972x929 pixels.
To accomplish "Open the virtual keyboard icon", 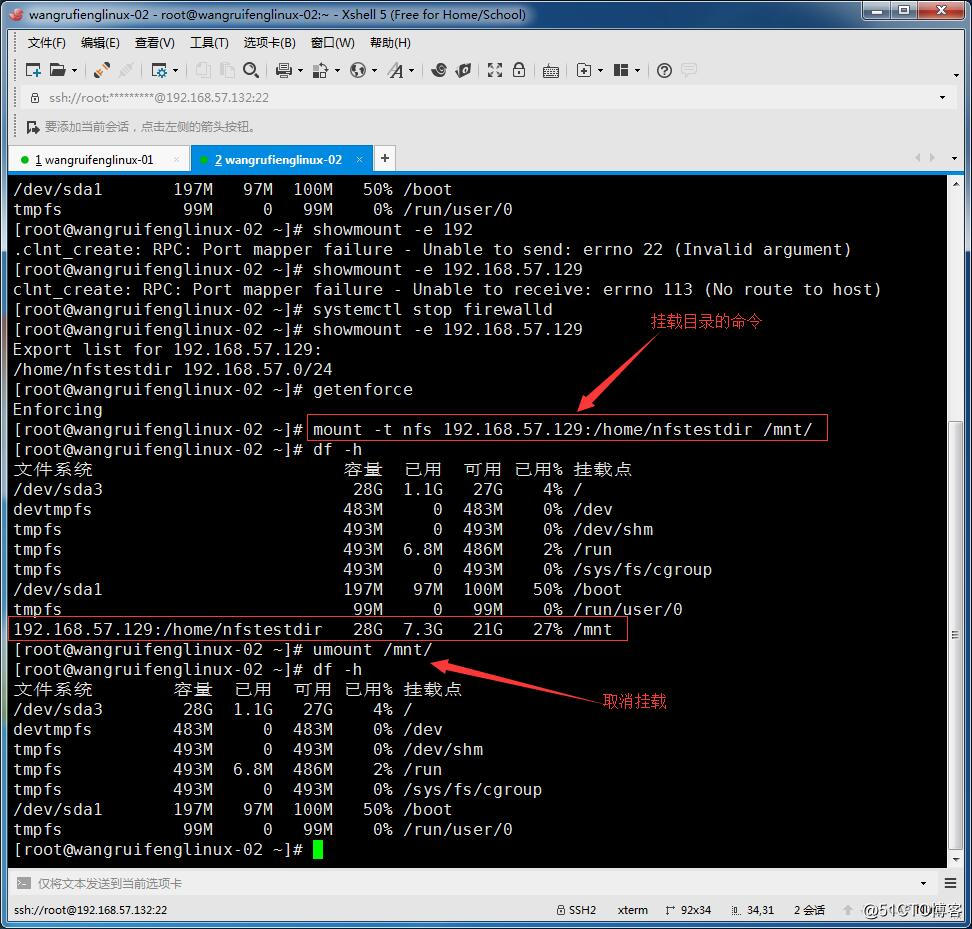I will 550,71.
